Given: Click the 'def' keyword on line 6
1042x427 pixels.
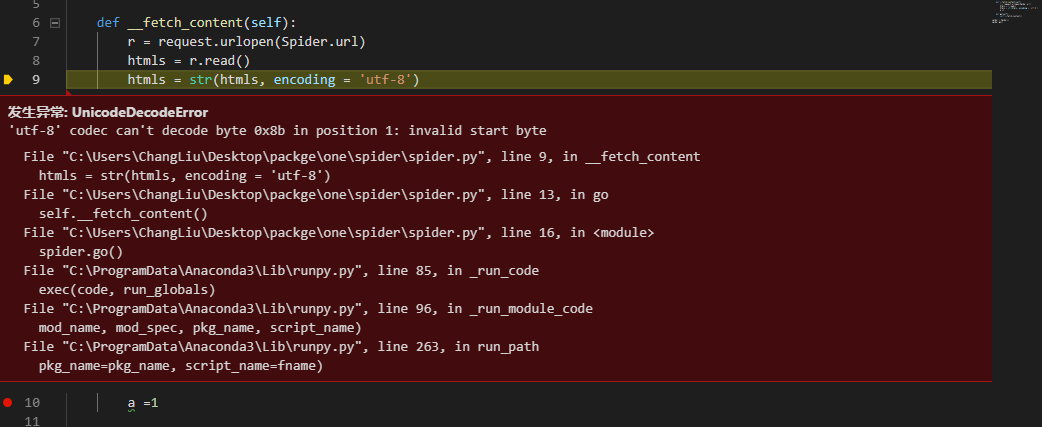Looking at the screenshot, I should [108, 22].
